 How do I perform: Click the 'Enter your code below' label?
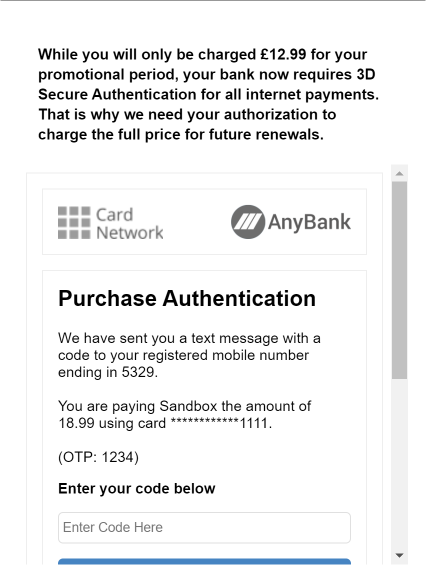point(137,488)
